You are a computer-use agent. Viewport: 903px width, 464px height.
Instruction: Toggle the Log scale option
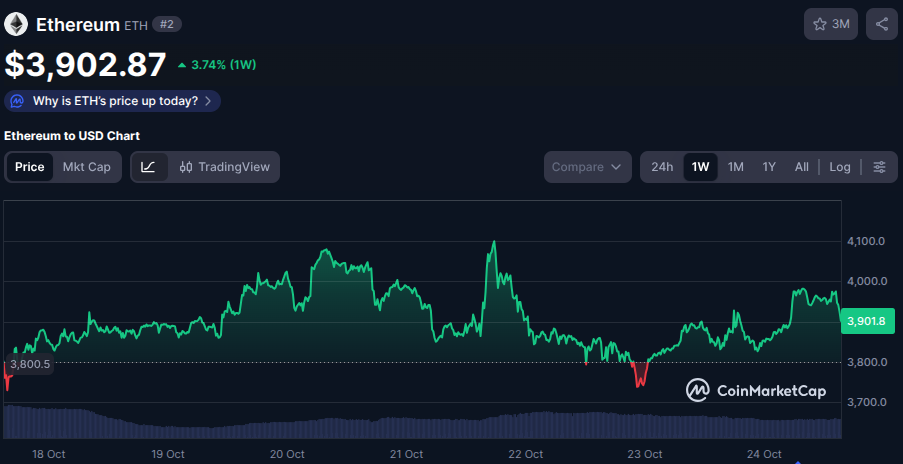(x=840, y=167)
